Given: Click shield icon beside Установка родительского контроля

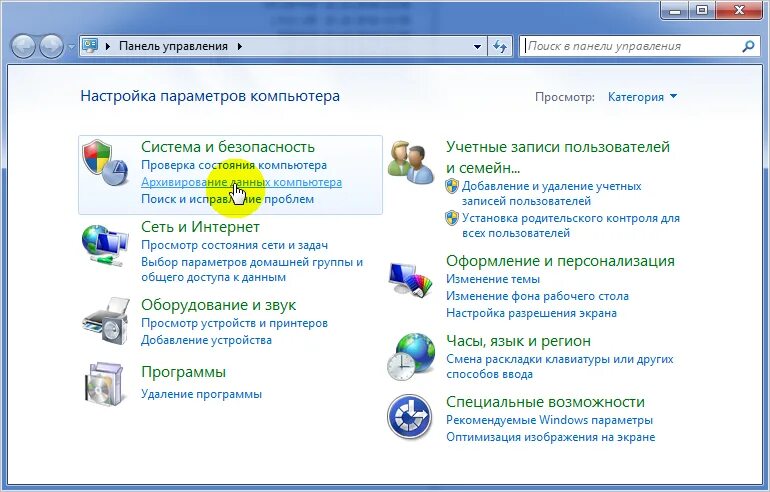Looking at the screenshot, I should tap(452, 218).
